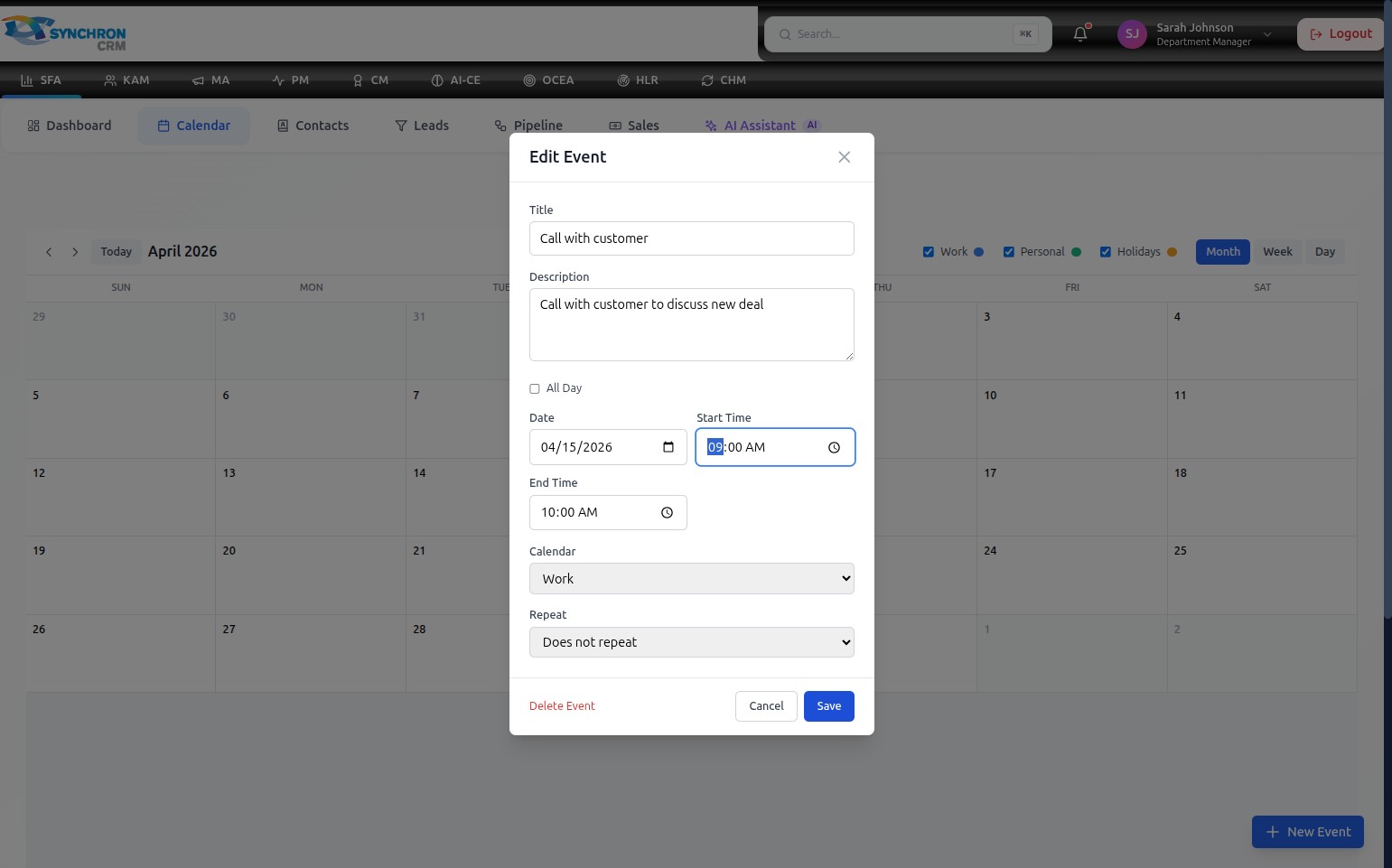The image size is (1392, 868).
Task: Toggle the Personal calendar checkbox
Action: (1009, 252)
